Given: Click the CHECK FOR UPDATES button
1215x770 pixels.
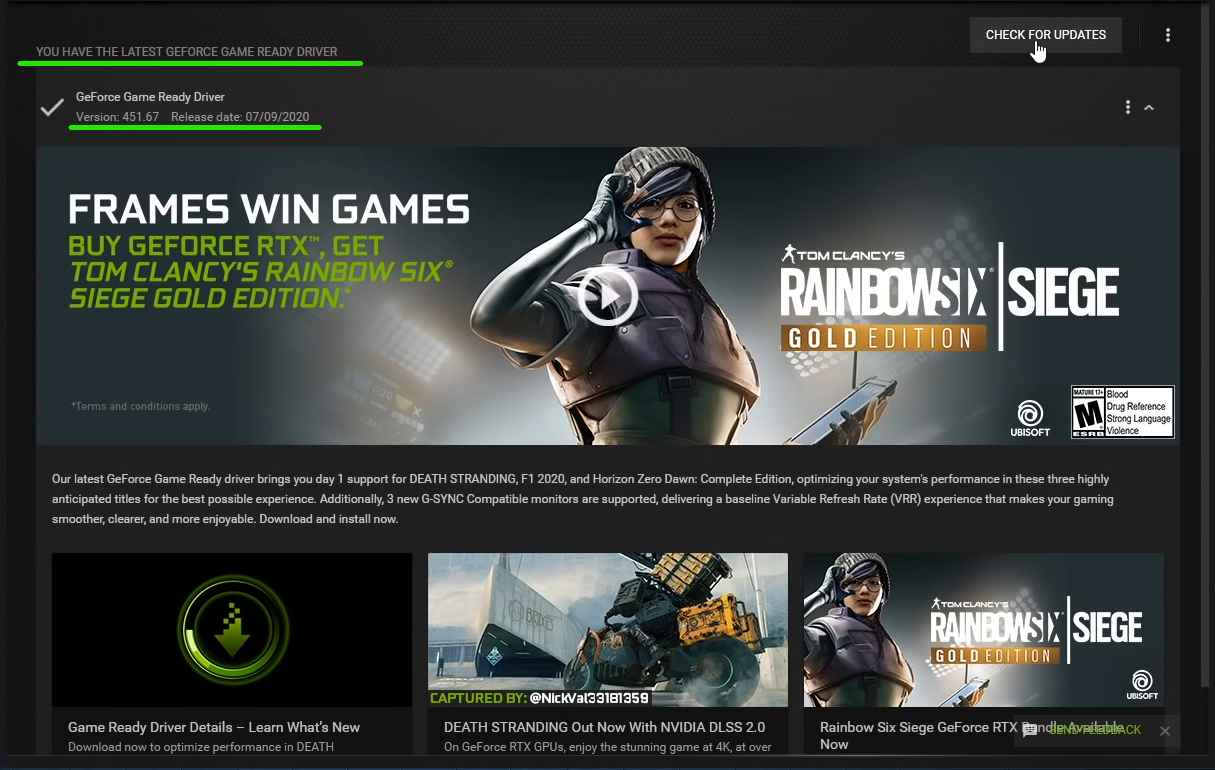Looking at the screenshot, I should (x=1046, y=35).
